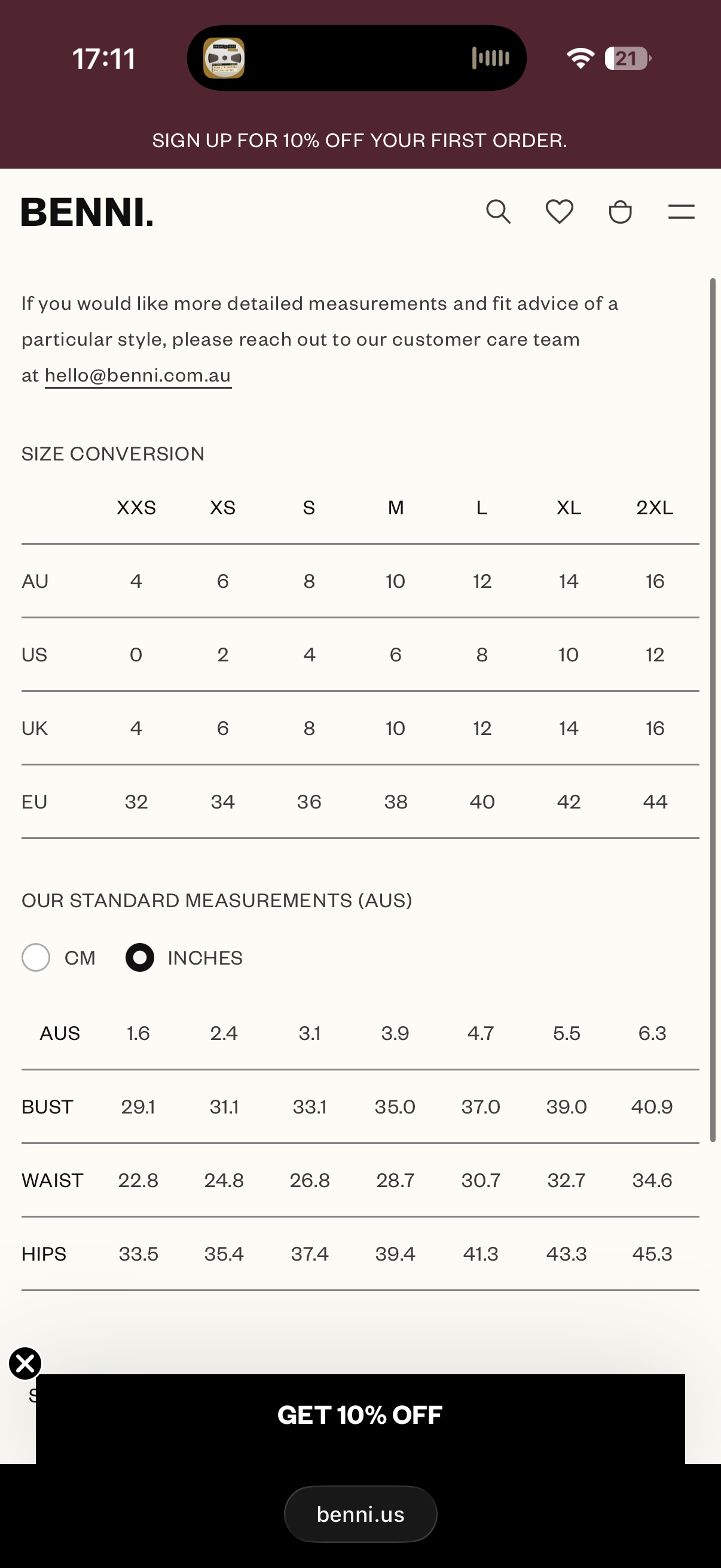Tap the app icon in Dynamic Island
This screenshot has height=1568, width=721.
[x=224, y=59]
